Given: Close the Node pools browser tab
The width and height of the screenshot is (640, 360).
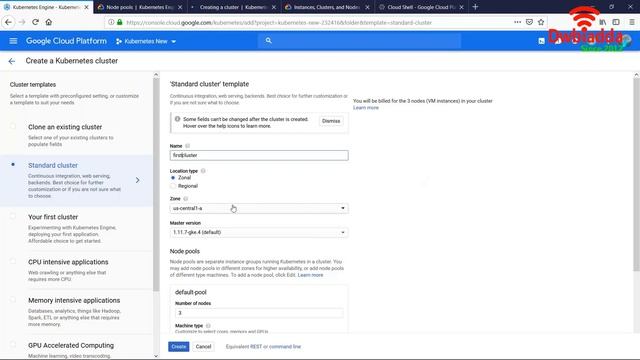Looking at the screenshot, I should (180, 7).
